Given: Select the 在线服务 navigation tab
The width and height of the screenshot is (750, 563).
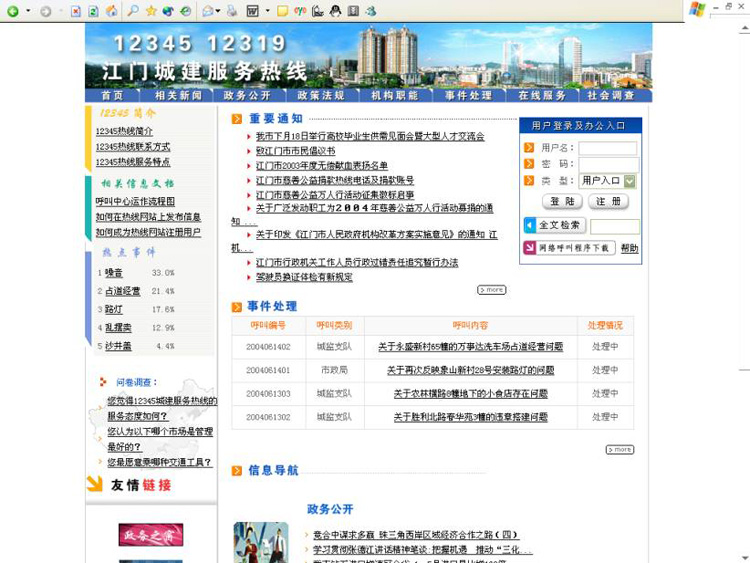Looking at the screenshot, I should 542,95.
